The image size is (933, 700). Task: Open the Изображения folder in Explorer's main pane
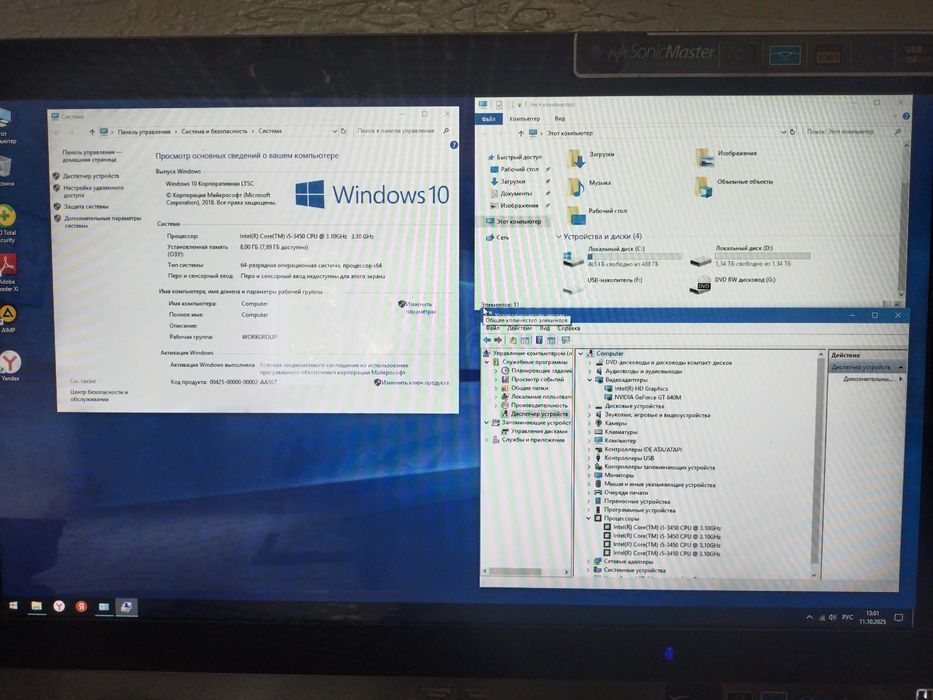pyautogui.click(x=725, y=155)
